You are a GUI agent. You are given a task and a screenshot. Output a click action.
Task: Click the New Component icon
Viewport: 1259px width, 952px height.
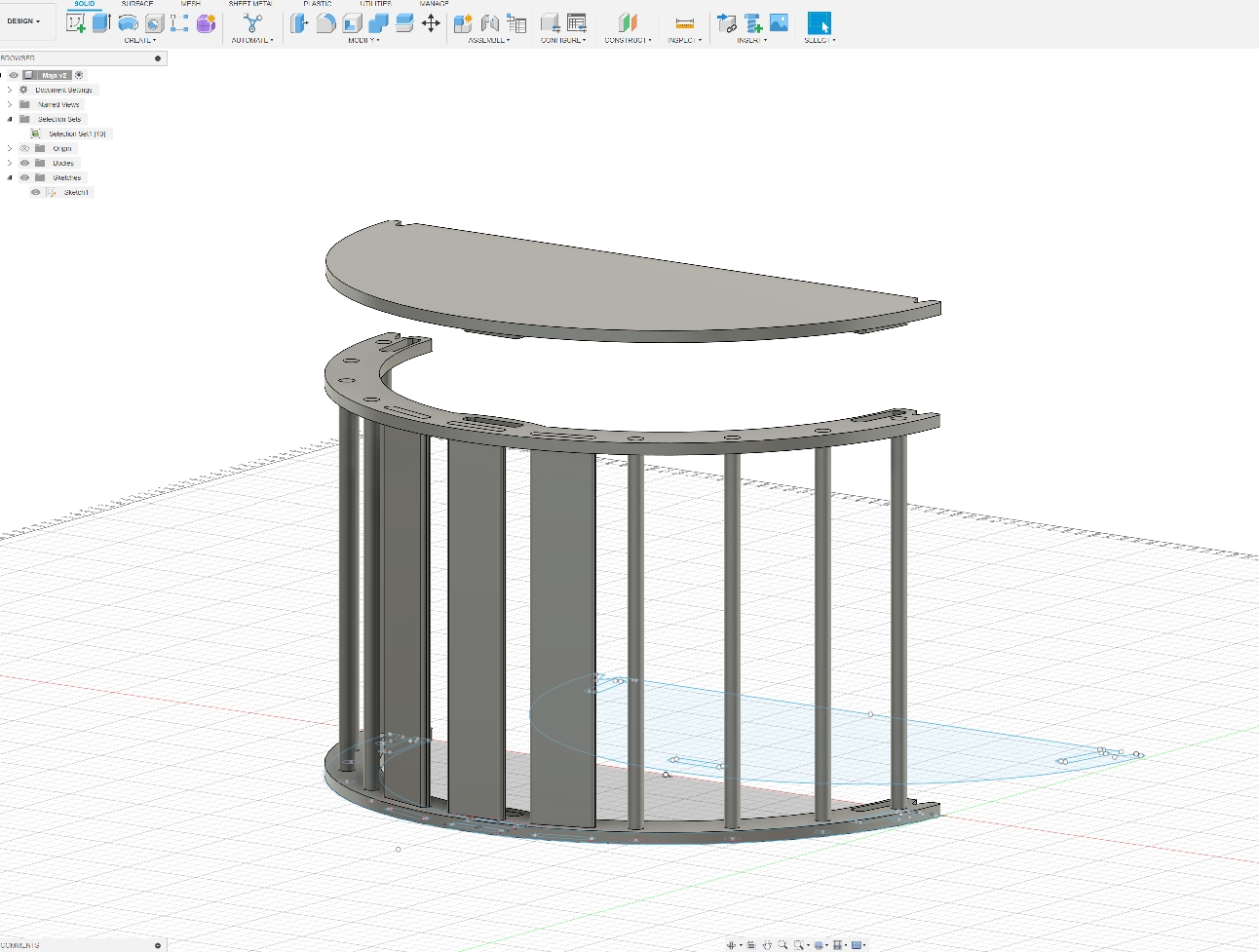(464, 22)
